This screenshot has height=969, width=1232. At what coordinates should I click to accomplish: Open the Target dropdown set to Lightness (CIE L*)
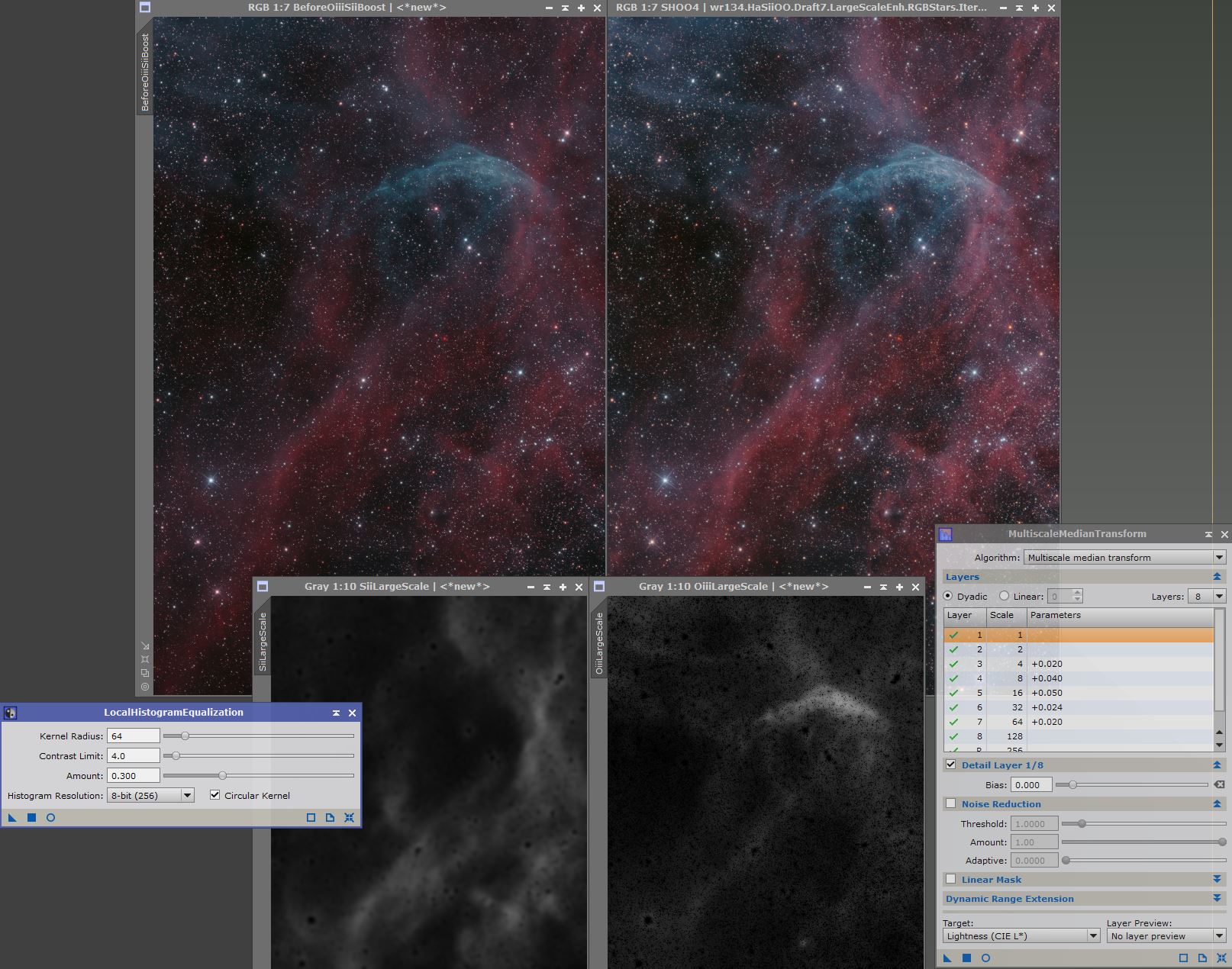[x=1019, y=935]
